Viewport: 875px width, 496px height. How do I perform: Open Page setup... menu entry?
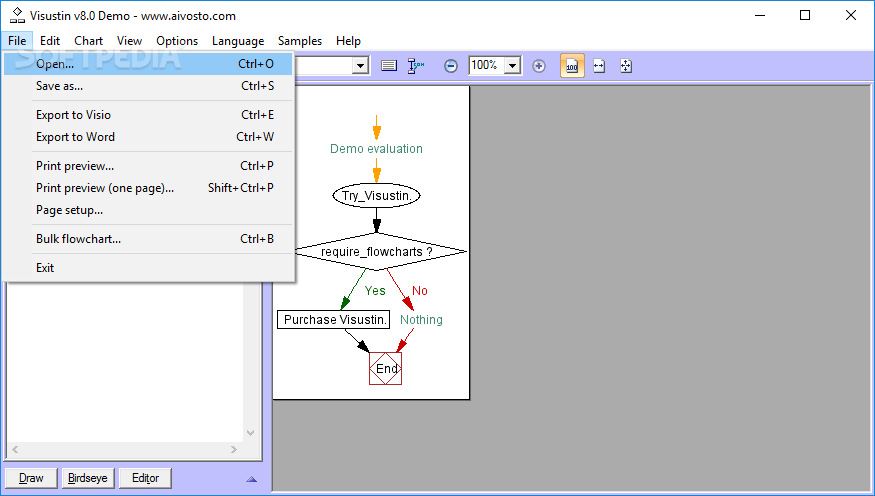(148, 211)
